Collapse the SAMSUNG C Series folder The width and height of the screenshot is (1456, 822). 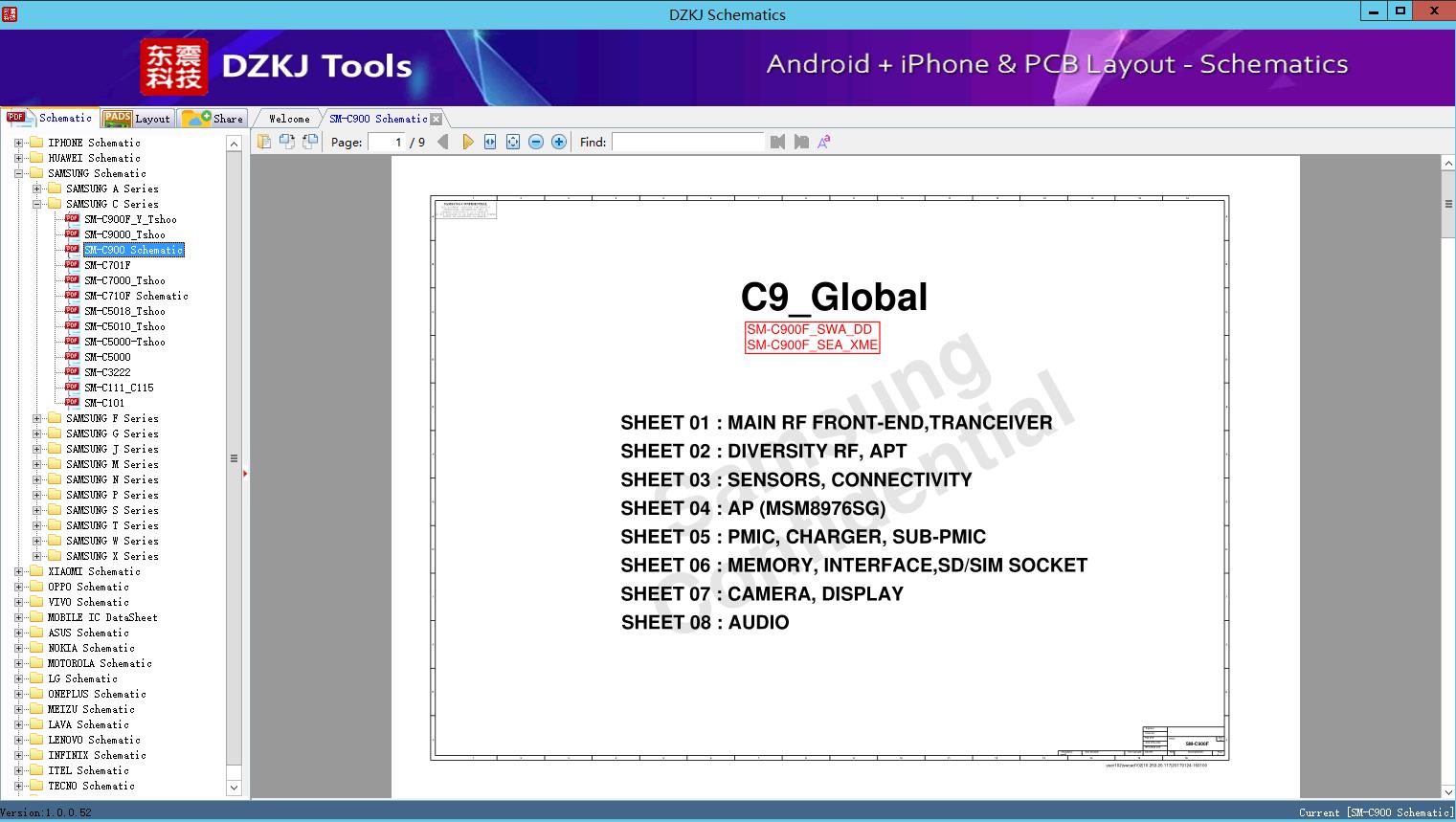pyautogui.click(x=37, y=204)
